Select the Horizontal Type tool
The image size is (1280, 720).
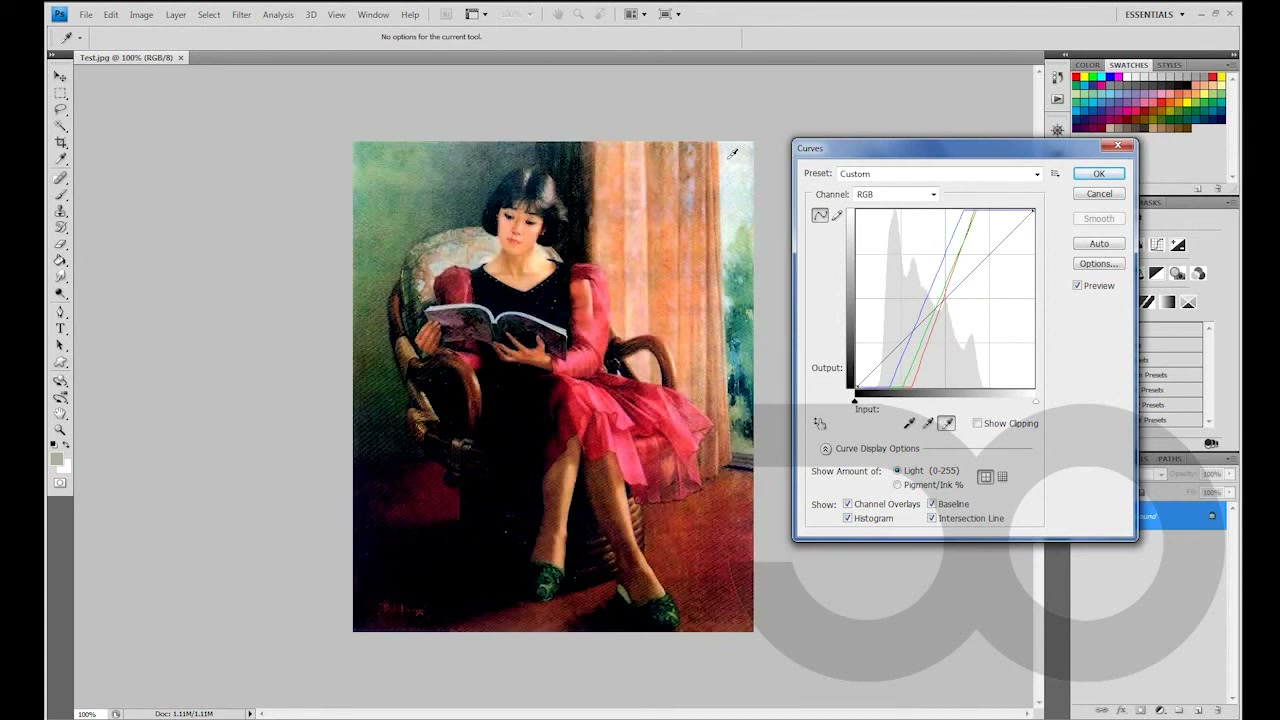click(x=60, y=329)
